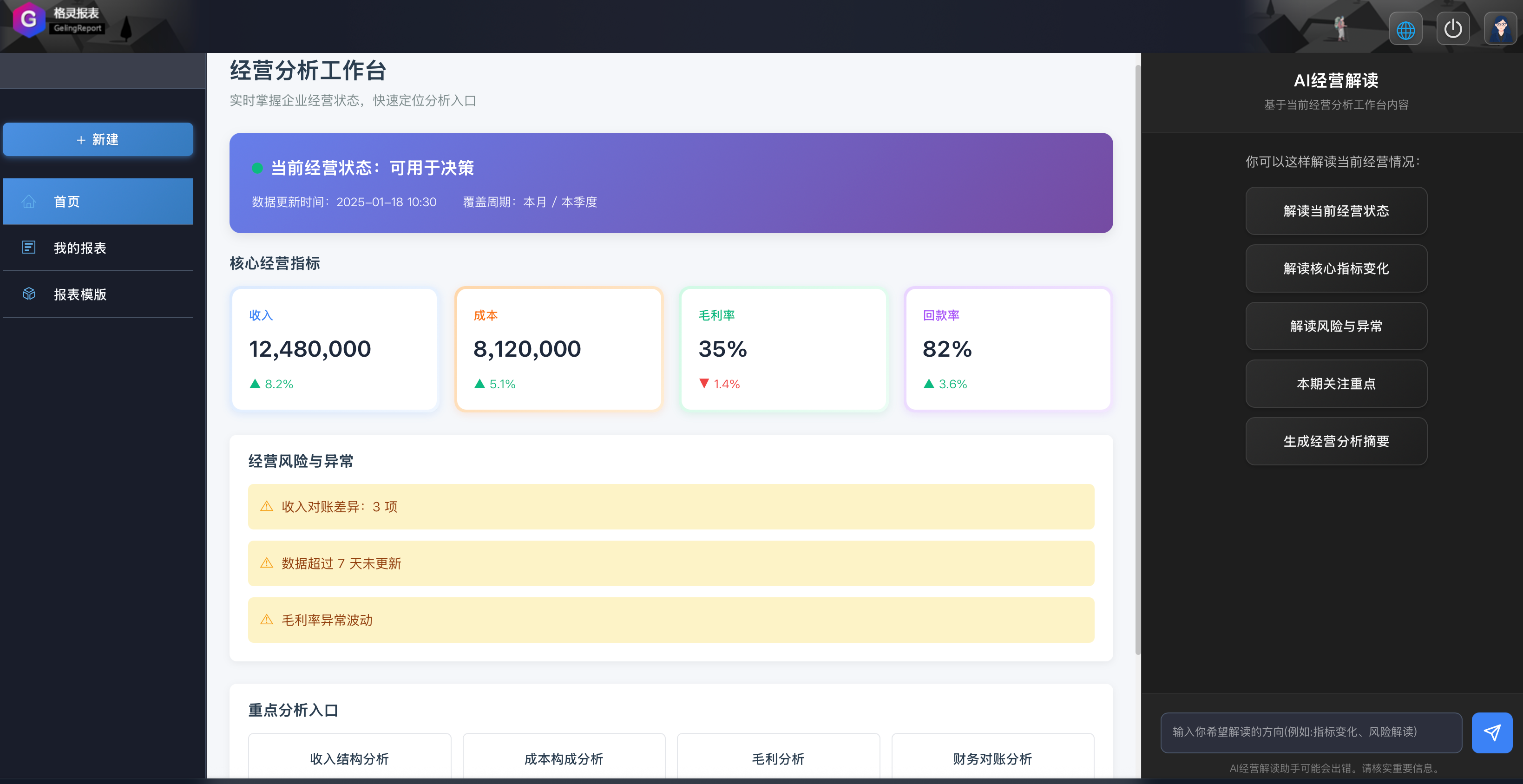Select the home icon beside 首页

pos(29,202)
